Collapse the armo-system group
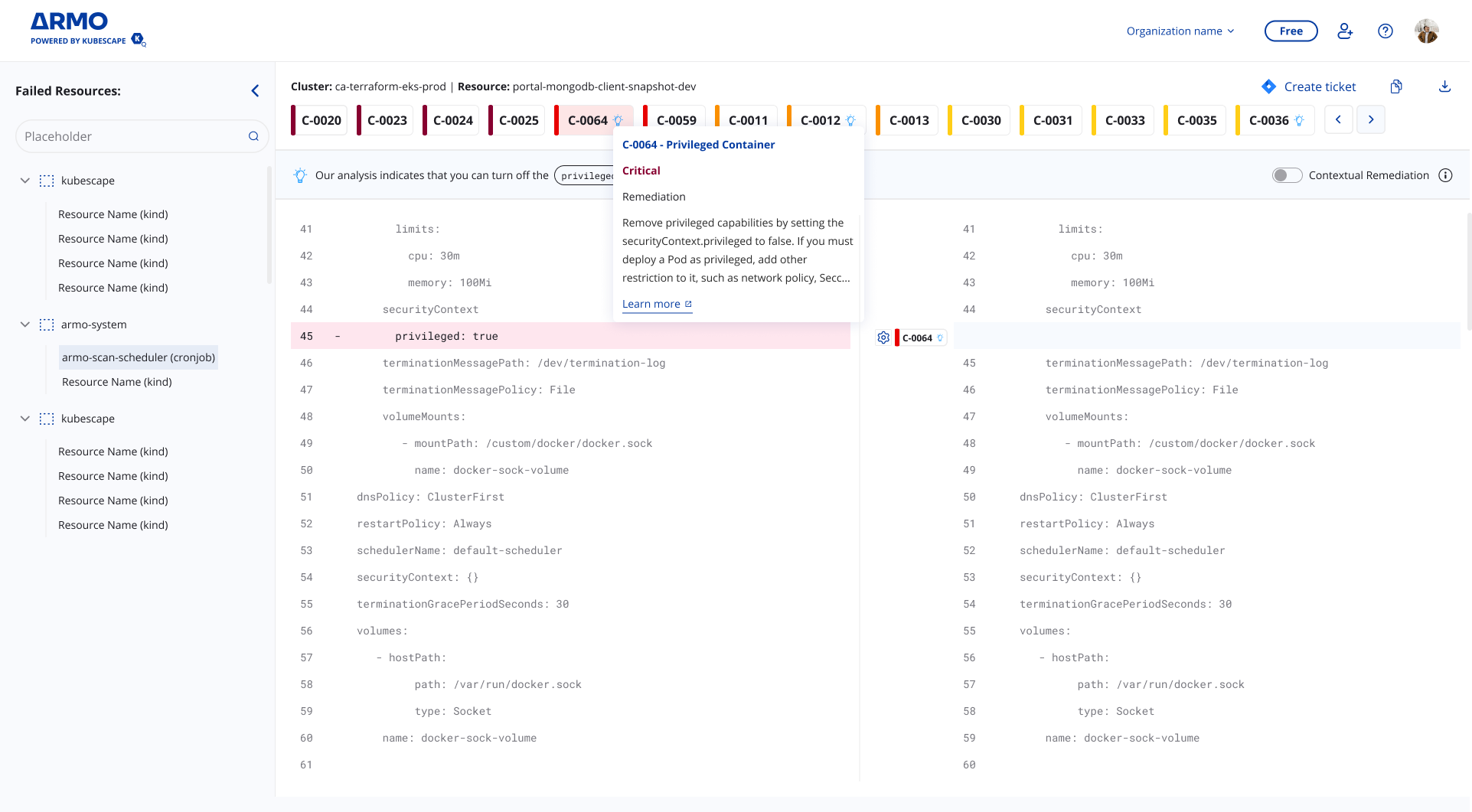The height and width of the screenshot is (812, 1472). pos(24,324)
